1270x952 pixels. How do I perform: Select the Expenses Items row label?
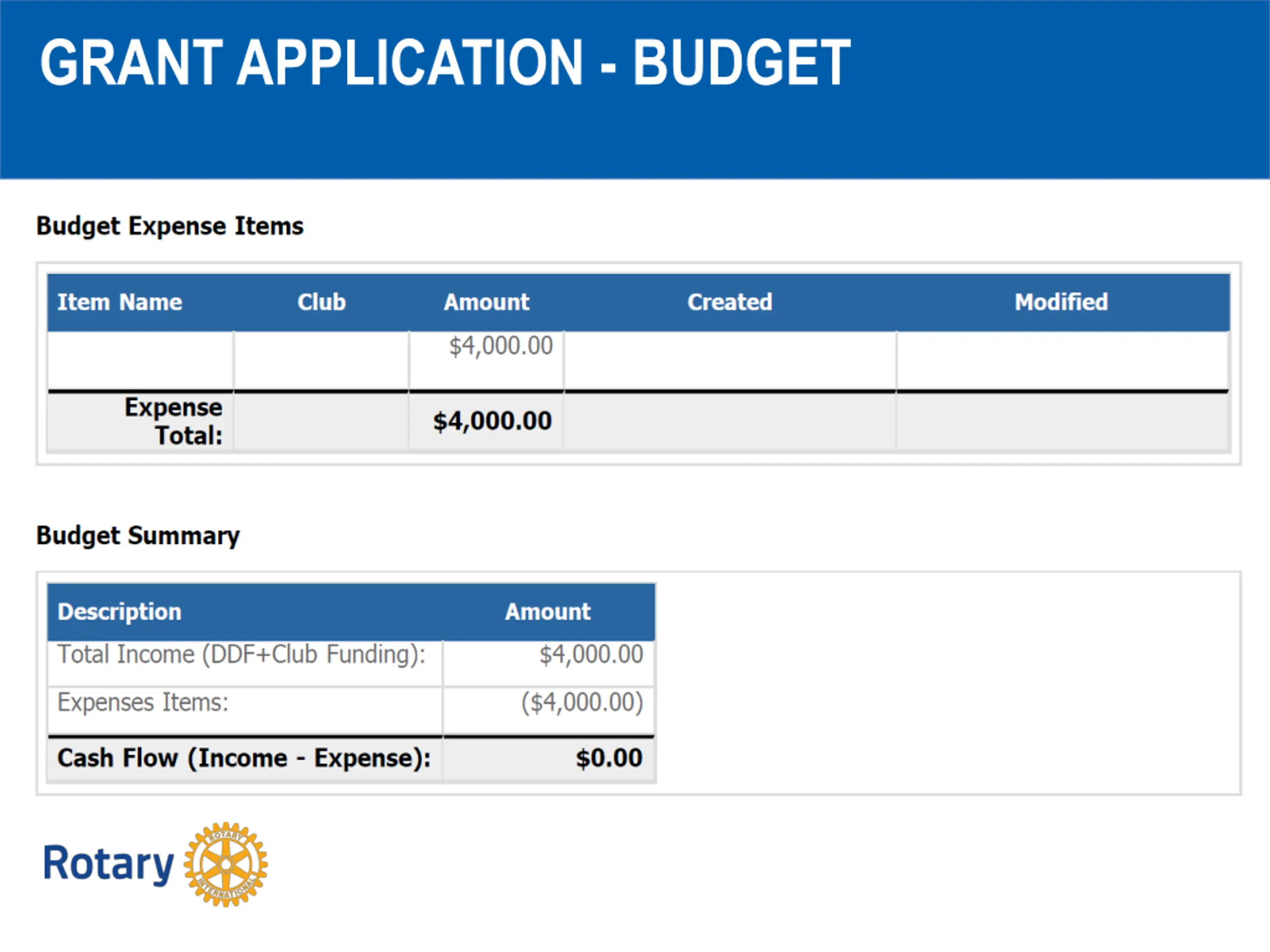[143, 703]
